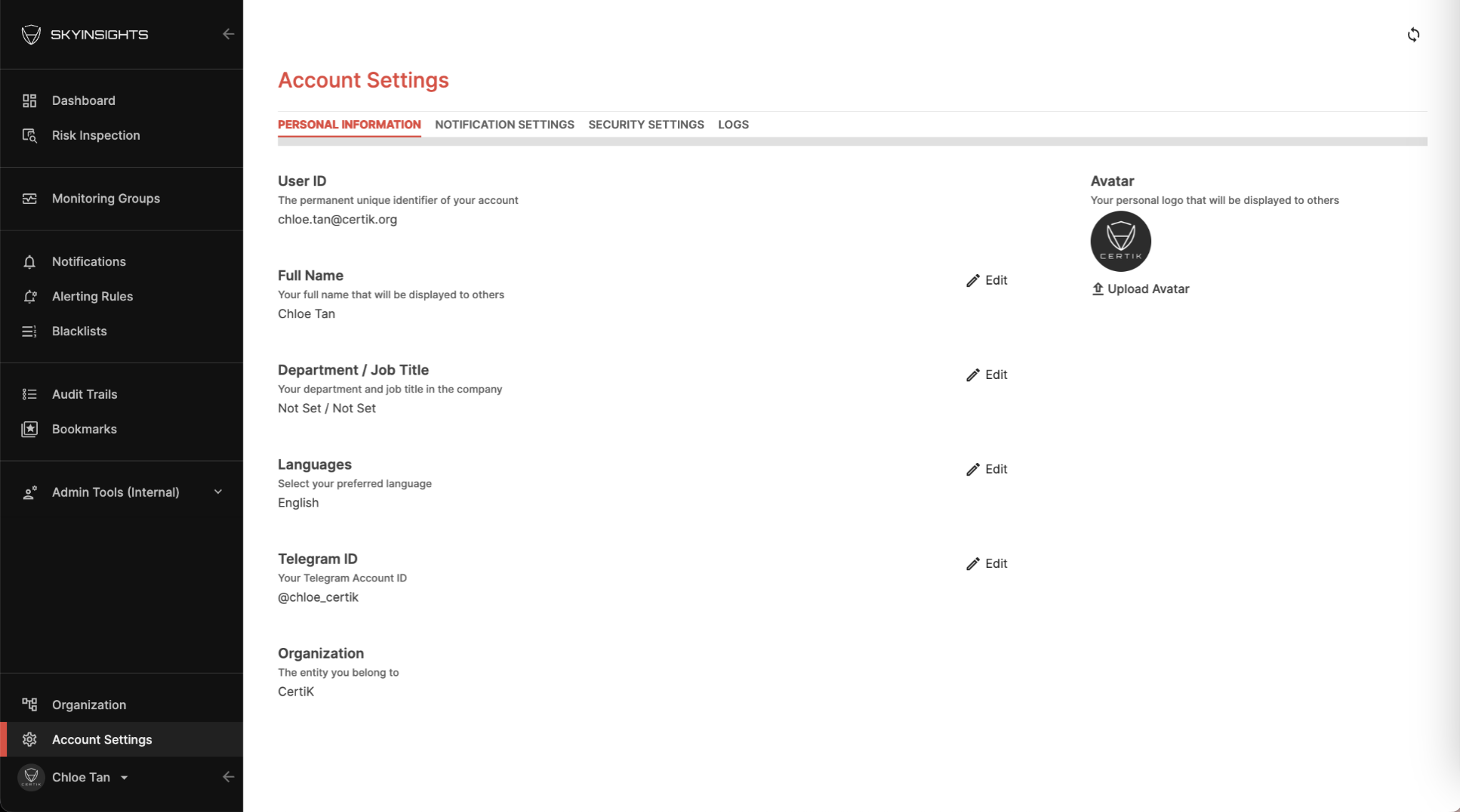Switch to the Notification Settings tab
The height and width of the screenshot is (812, 1460).
[x=504, y=124]
